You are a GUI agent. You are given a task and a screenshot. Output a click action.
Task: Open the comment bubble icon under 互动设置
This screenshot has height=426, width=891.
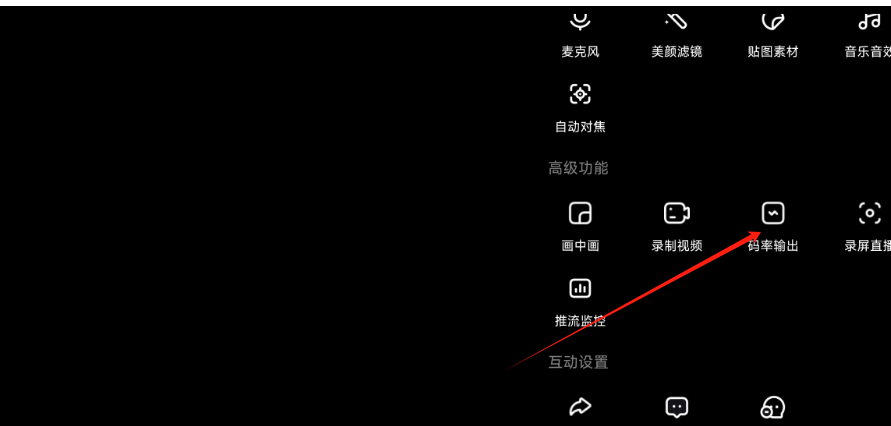point(677,408)
